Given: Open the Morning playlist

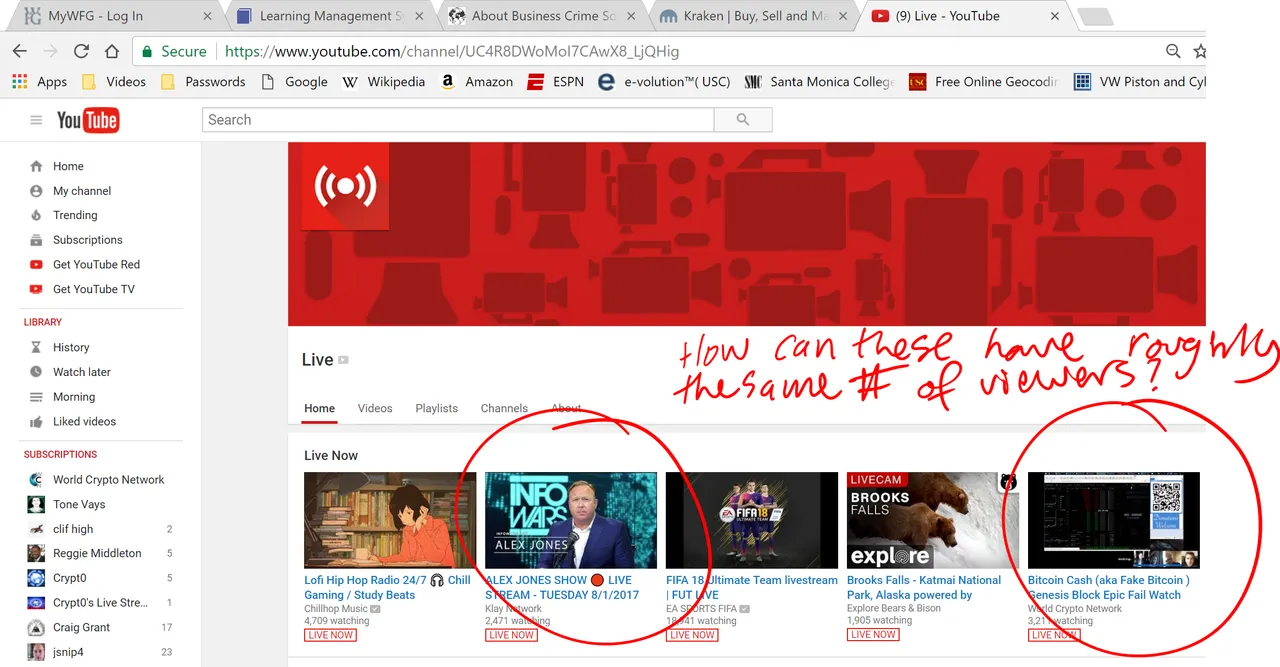Looking at the screenshot, I should (x=74, y=397).
